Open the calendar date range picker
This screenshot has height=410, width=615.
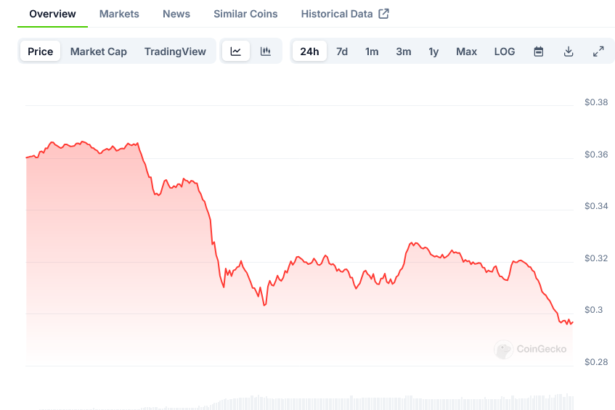[538, 52]
